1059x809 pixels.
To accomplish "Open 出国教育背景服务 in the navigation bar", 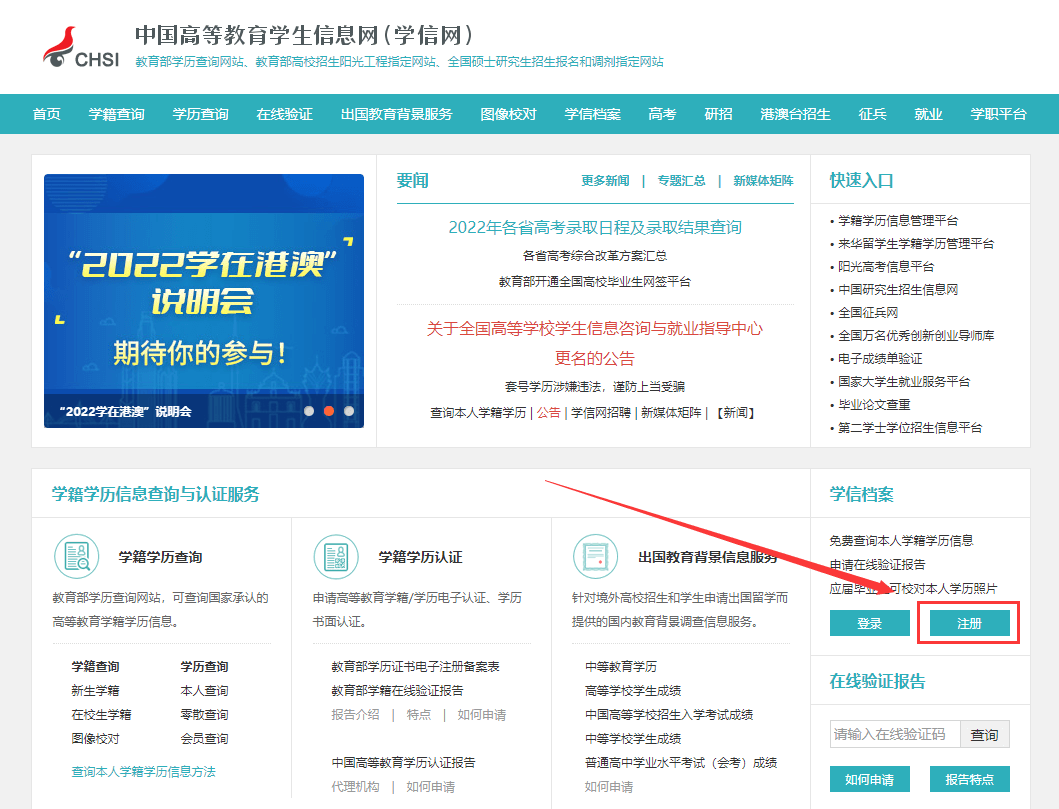I will click(396, 114).
